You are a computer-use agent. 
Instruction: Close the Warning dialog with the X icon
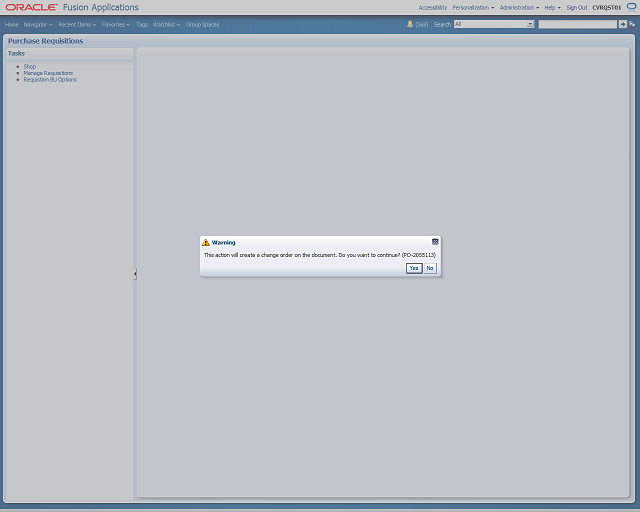click(435, 242)
